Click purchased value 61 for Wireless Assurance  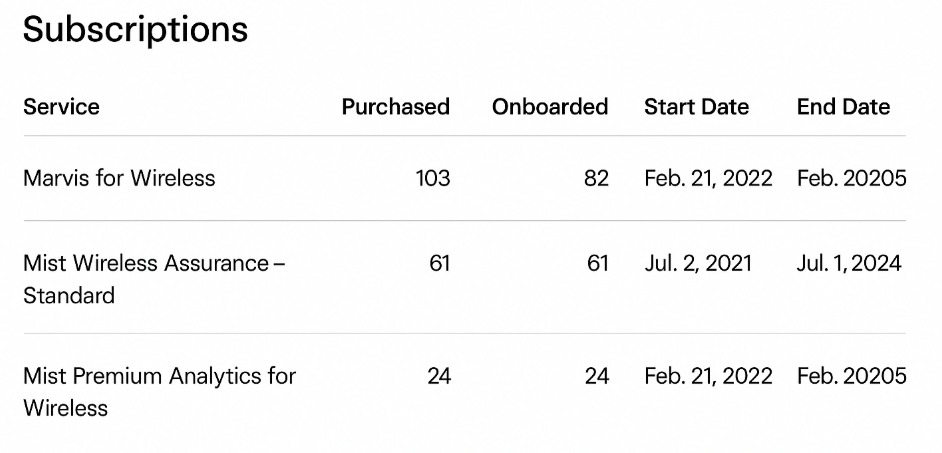click(x=439, y=264)
